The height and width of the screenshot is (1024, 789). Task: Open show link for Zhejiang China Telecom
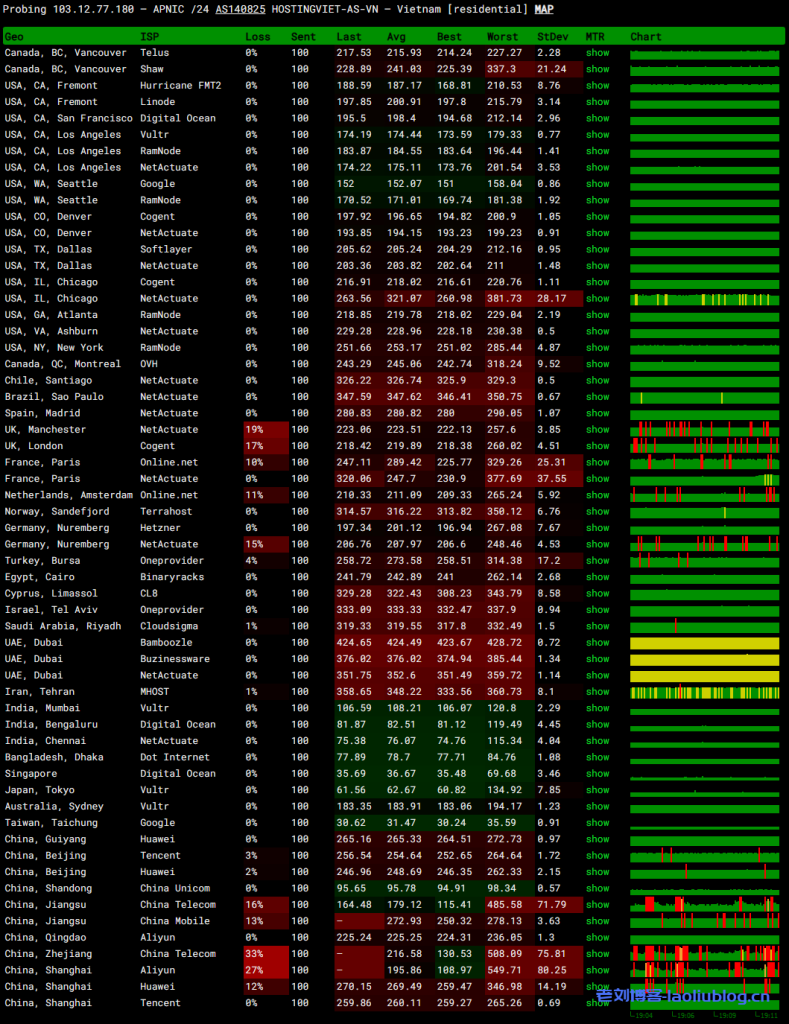(x=597, y=954)
